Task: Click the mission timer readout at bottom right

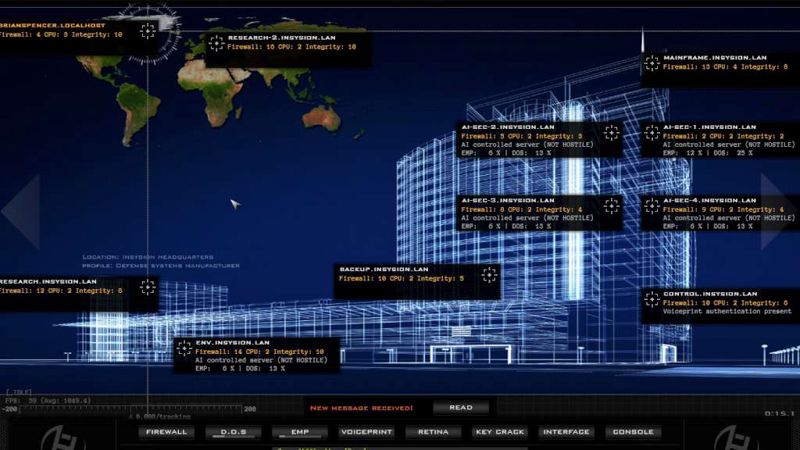Action: click(780, 414)
